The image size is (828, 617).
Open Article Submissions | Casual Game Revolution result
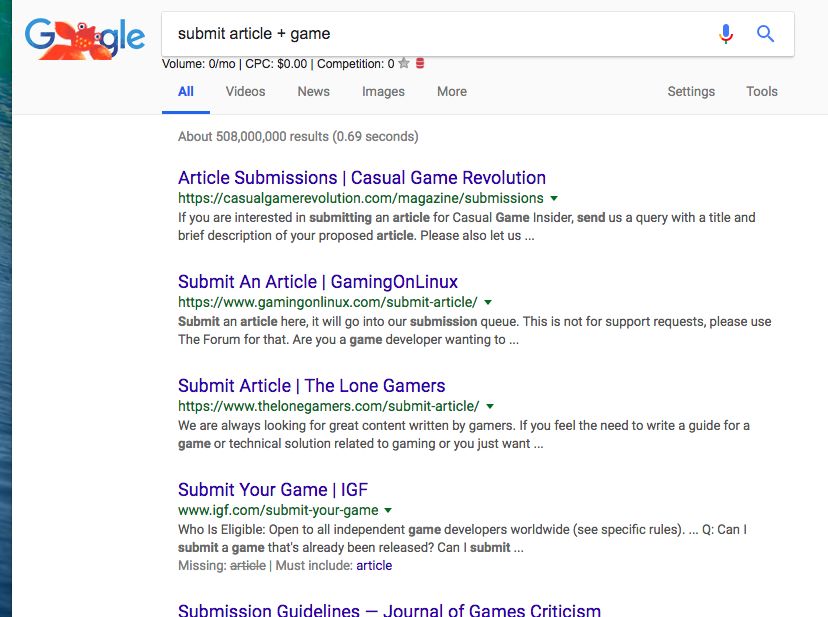362,178
